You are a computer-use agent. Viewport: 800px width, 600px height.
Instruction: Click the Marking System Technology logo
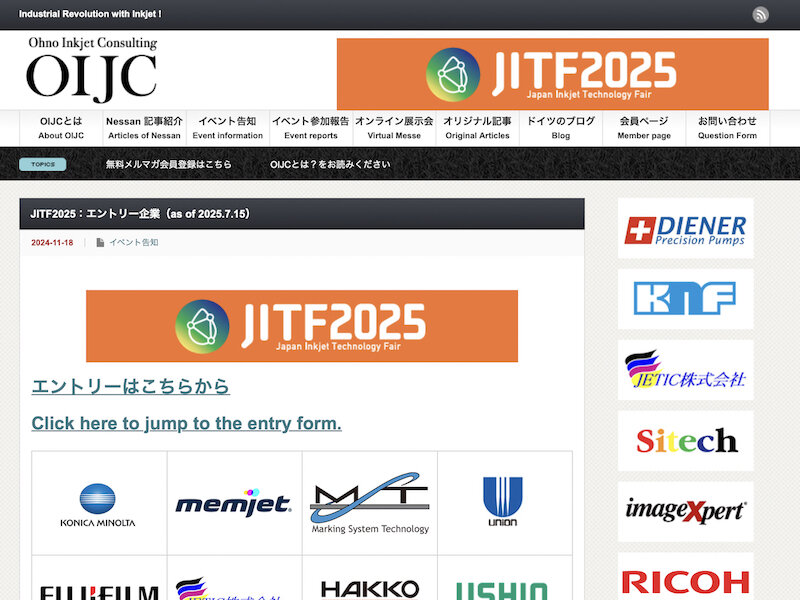[370, 503]
